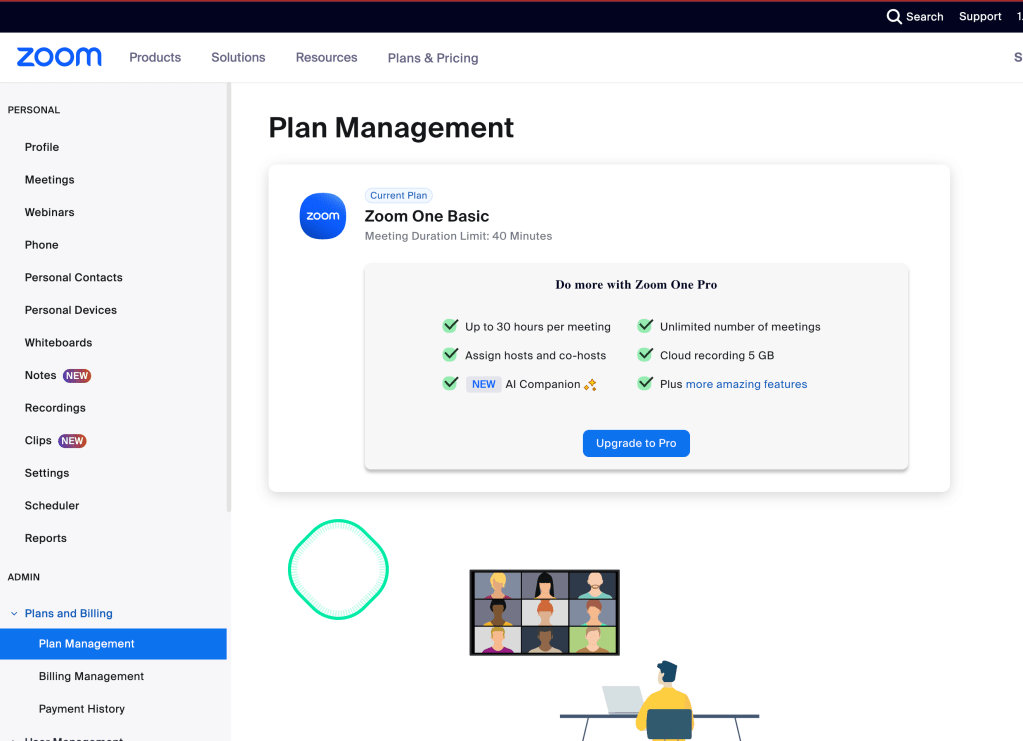1023x741 pixels.
Task: Open the Products menu
Action: click(155, 57)
